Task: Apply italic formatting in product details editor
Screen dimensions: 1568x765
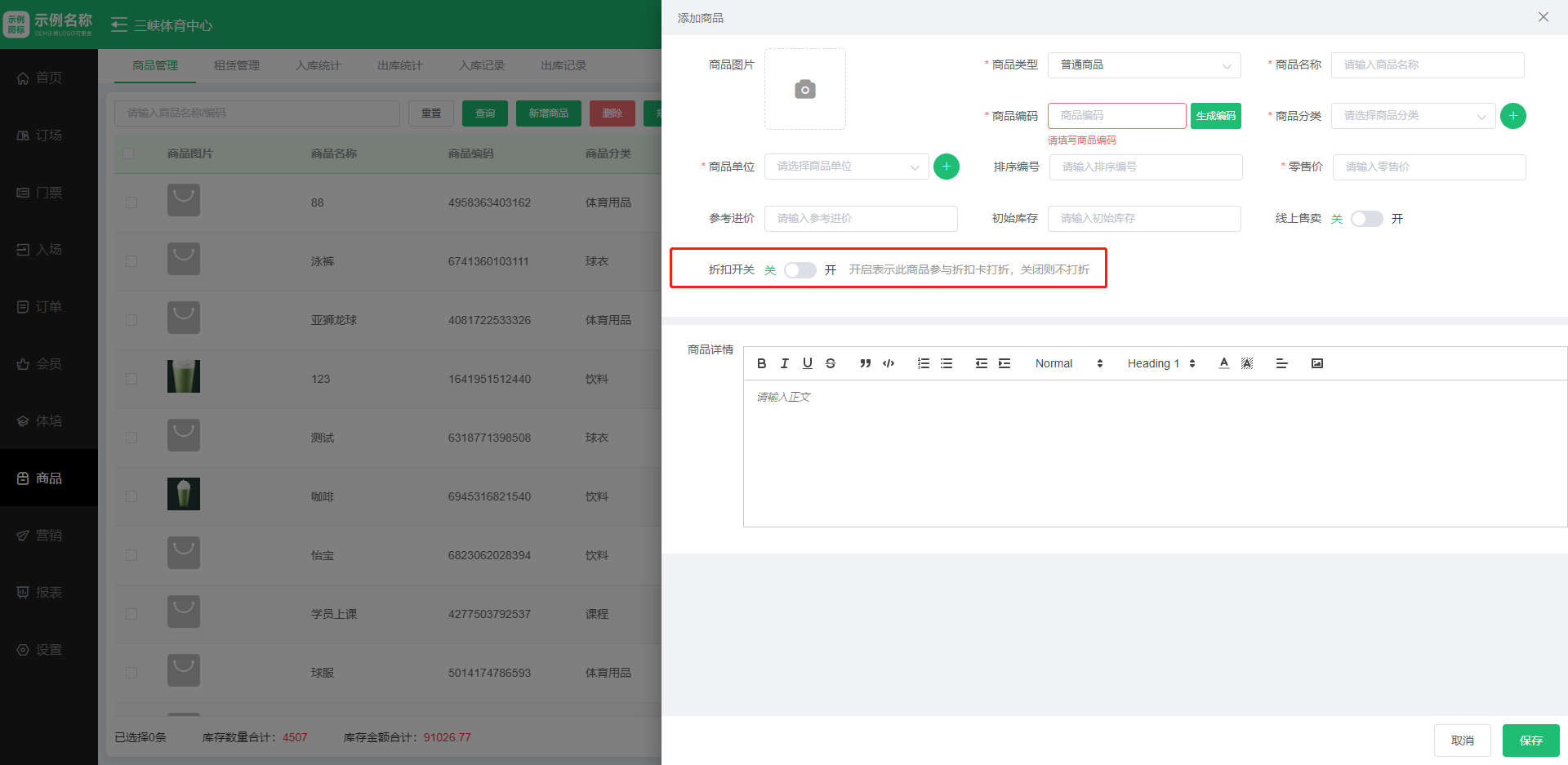Action: [x=784, y=363]
